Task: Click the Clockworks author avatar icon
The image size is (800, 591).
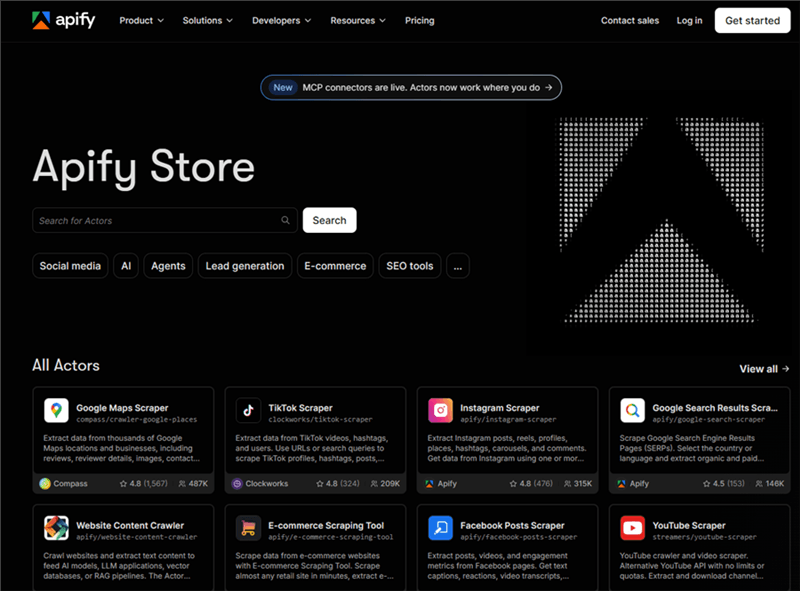Action: (x=237, y=483)
